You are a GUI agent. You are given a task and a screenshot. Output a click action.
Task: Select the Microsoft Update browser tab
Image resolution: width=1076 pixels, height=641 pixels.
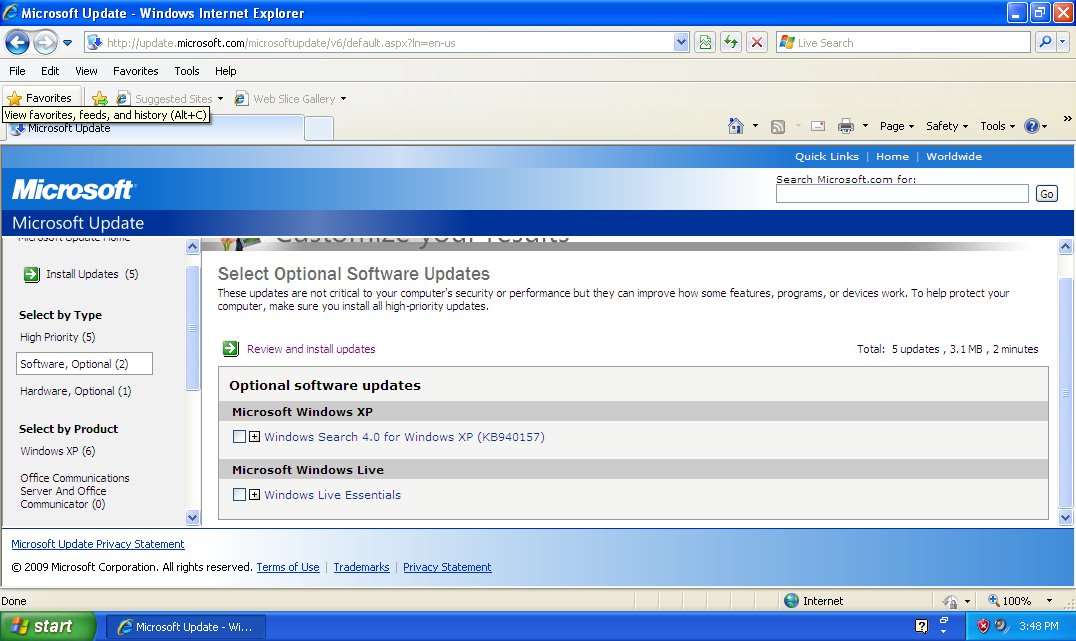pos(154,128)
